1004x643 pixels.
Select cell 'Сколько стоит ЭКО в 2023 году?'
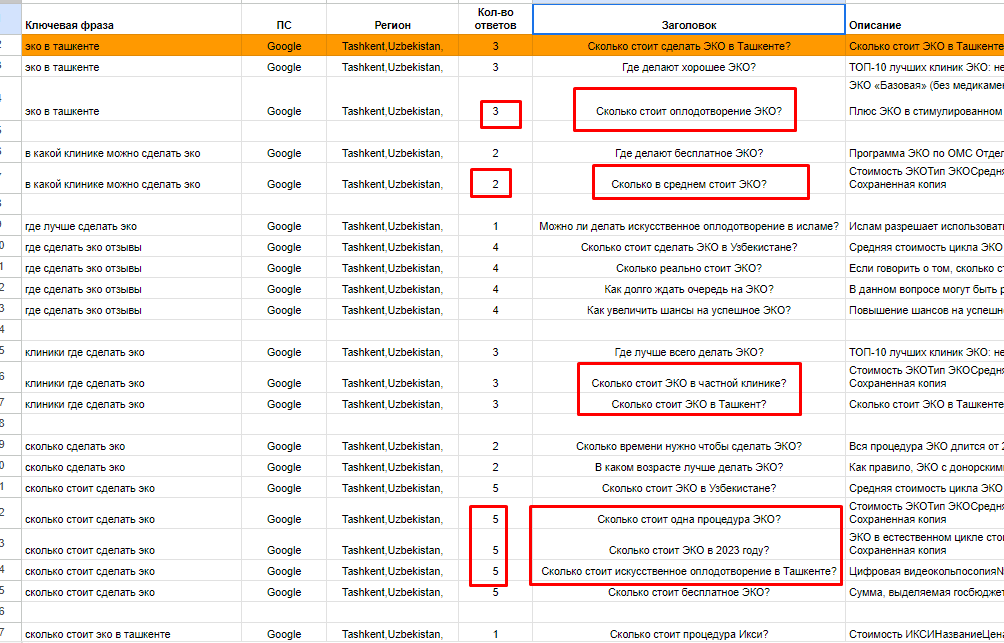pyautogui.click(x=689, y=544)
